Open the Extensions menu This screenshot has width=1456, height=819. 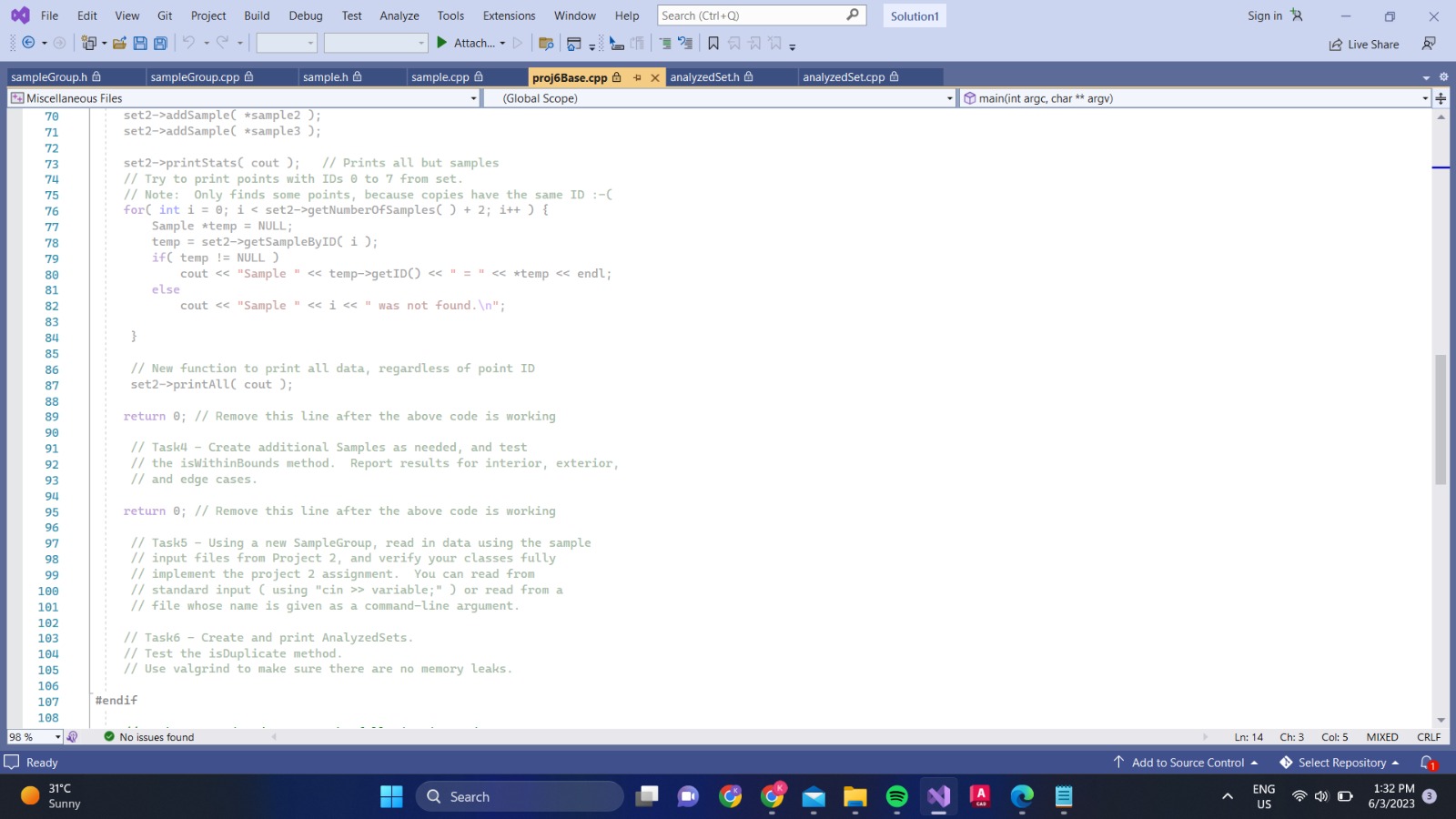point(509,15)
